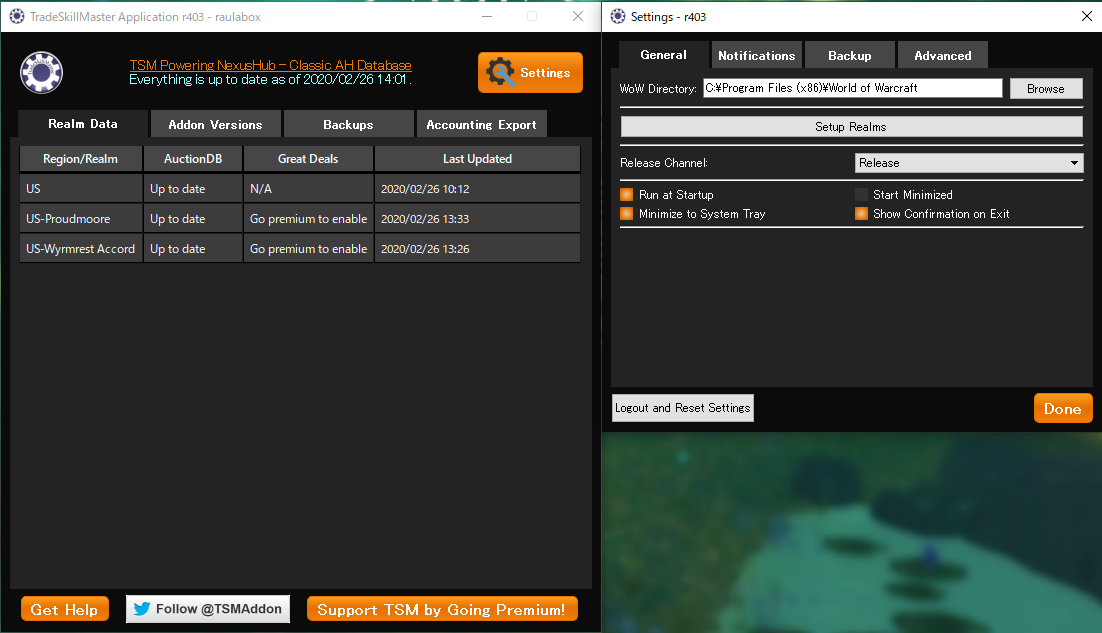Open the TSM Powering NexusHub link
The image size is (1102, 633).
271,65
